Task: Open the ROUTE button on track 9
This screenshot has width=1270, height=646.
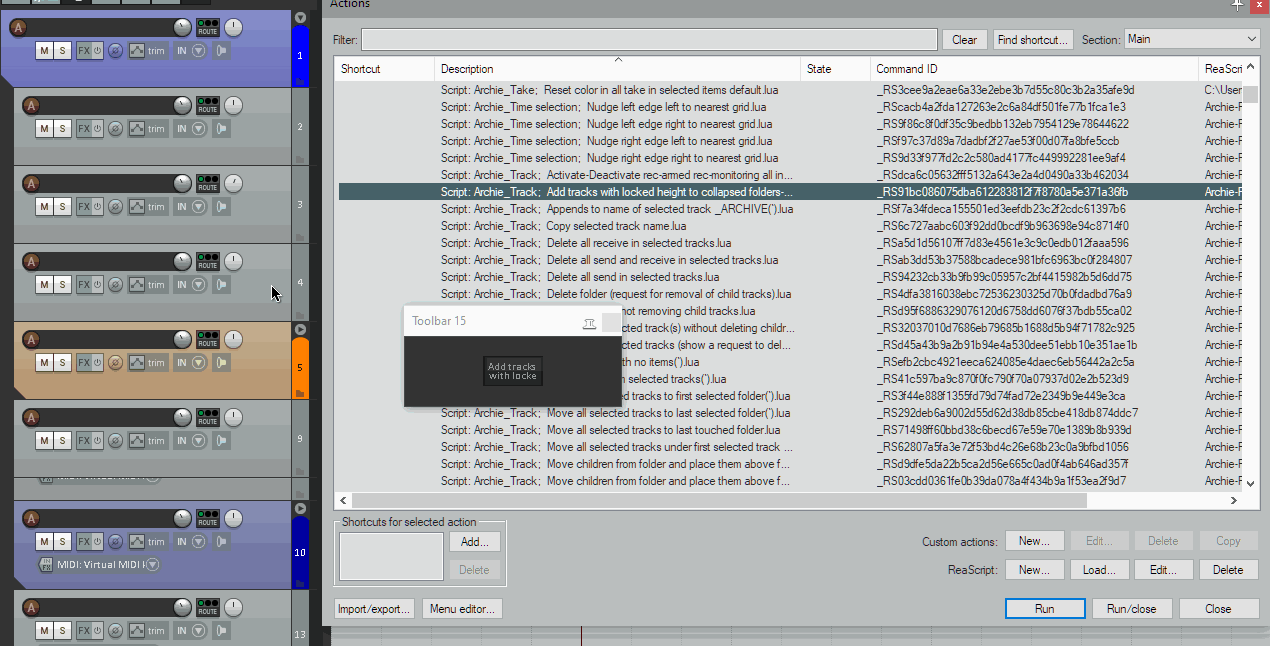Action: (208, 417)
